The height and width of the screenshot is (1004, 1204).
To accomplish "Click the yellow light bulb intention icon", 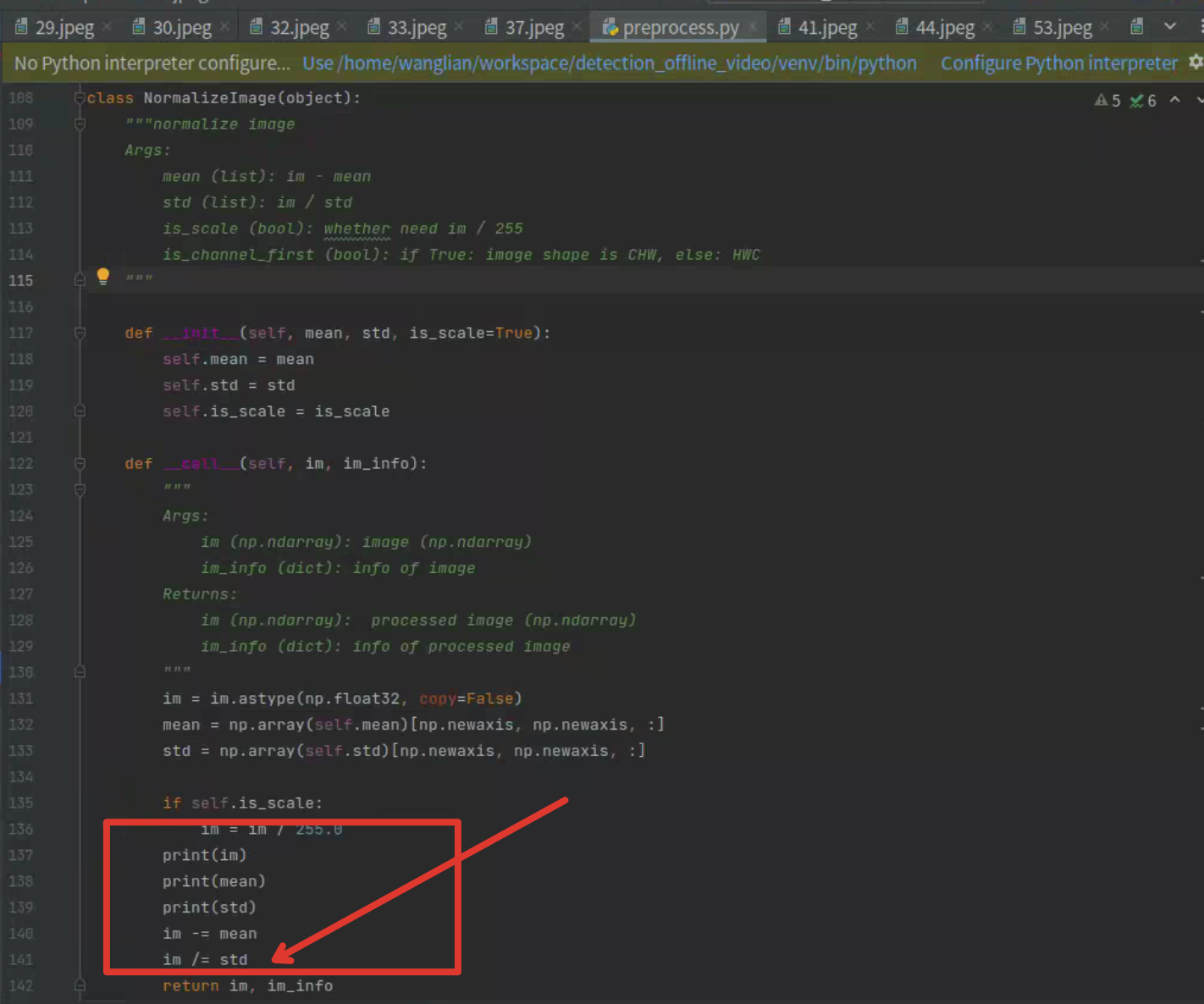I will click(x=103, y=276).
